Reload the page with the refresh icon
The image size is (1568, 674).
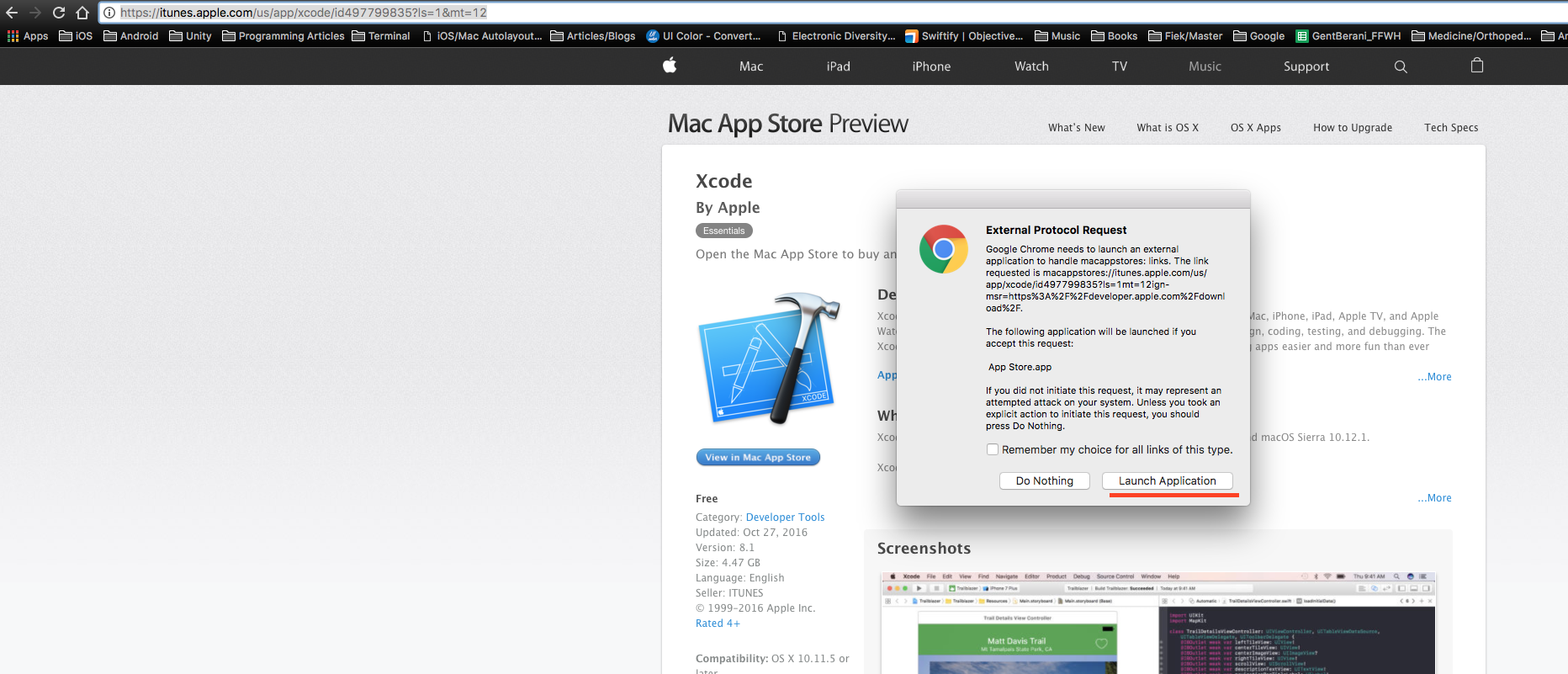[59, 13]
